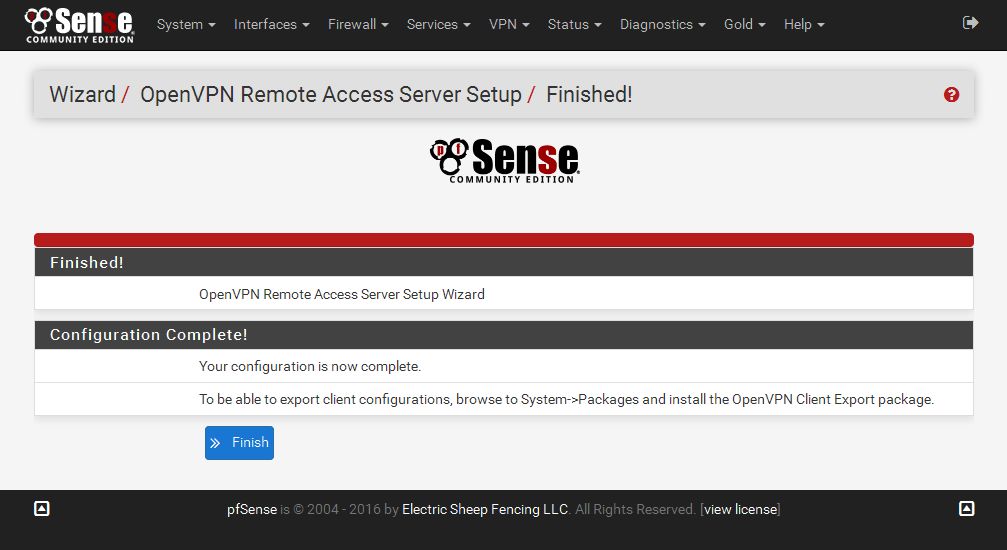Screen dimensions: 1007x550
Task: Expand the Interfaces menu
Action: click(272, 24)
